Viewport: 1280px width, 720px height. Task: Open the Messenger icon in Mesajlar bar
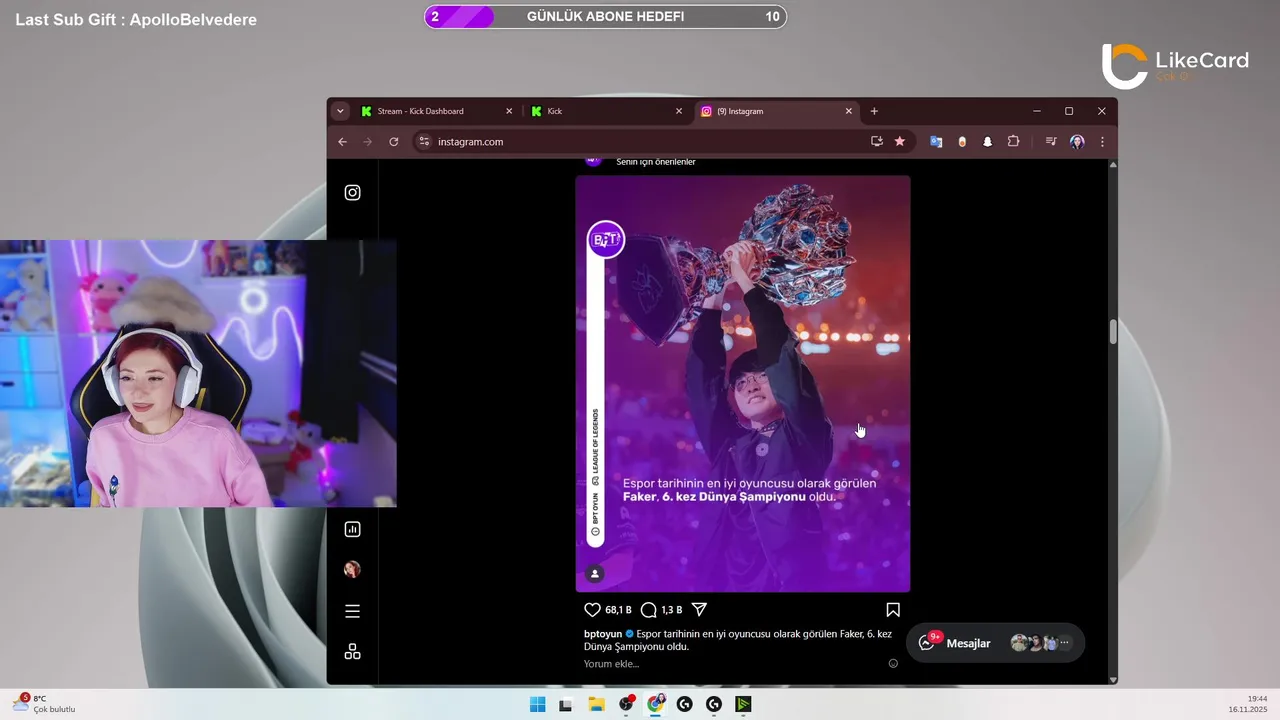pyautogui.click(x=926, y=643)
